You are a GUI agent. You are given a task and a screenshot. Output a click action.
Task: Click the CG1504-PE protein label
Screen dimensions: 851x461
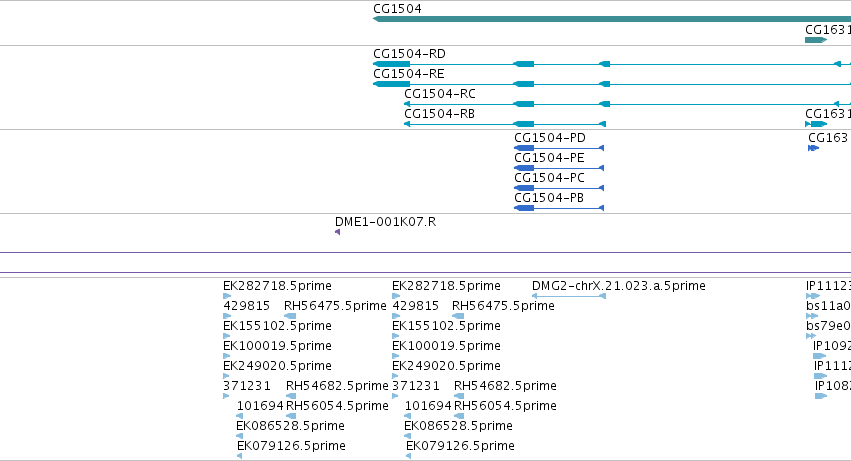549,158
